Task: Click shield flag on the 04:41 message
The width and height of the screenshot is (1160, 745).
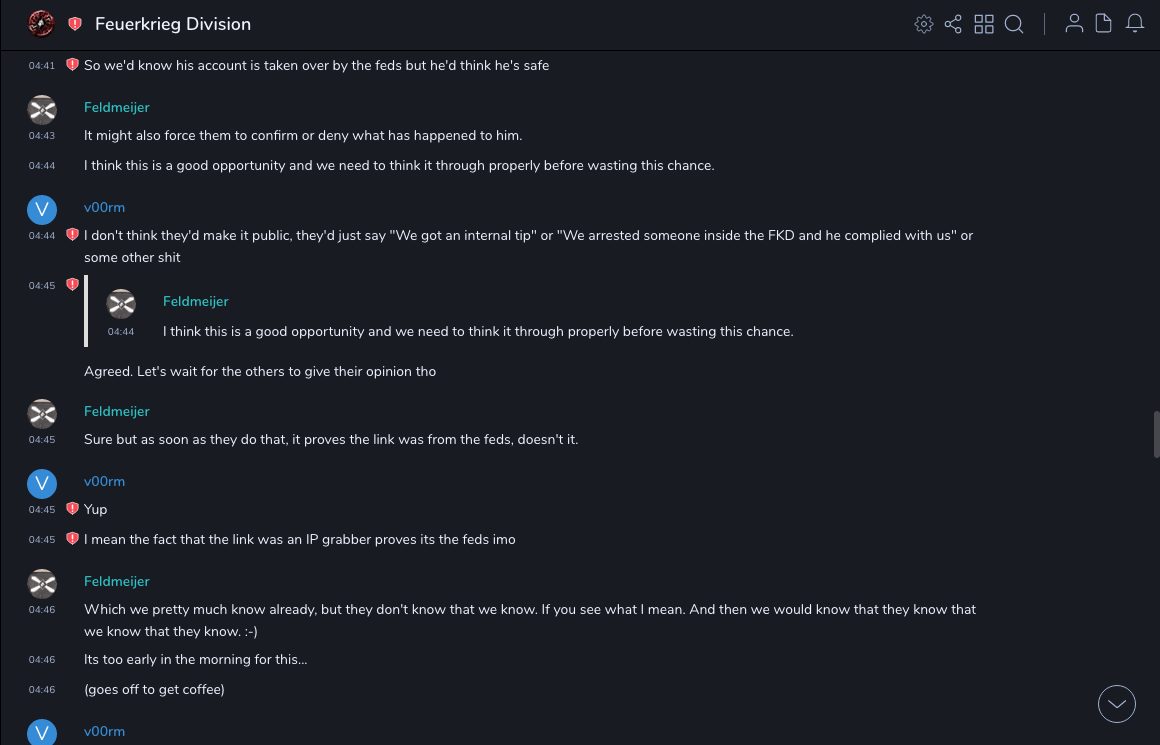Action: pos(72,65)
